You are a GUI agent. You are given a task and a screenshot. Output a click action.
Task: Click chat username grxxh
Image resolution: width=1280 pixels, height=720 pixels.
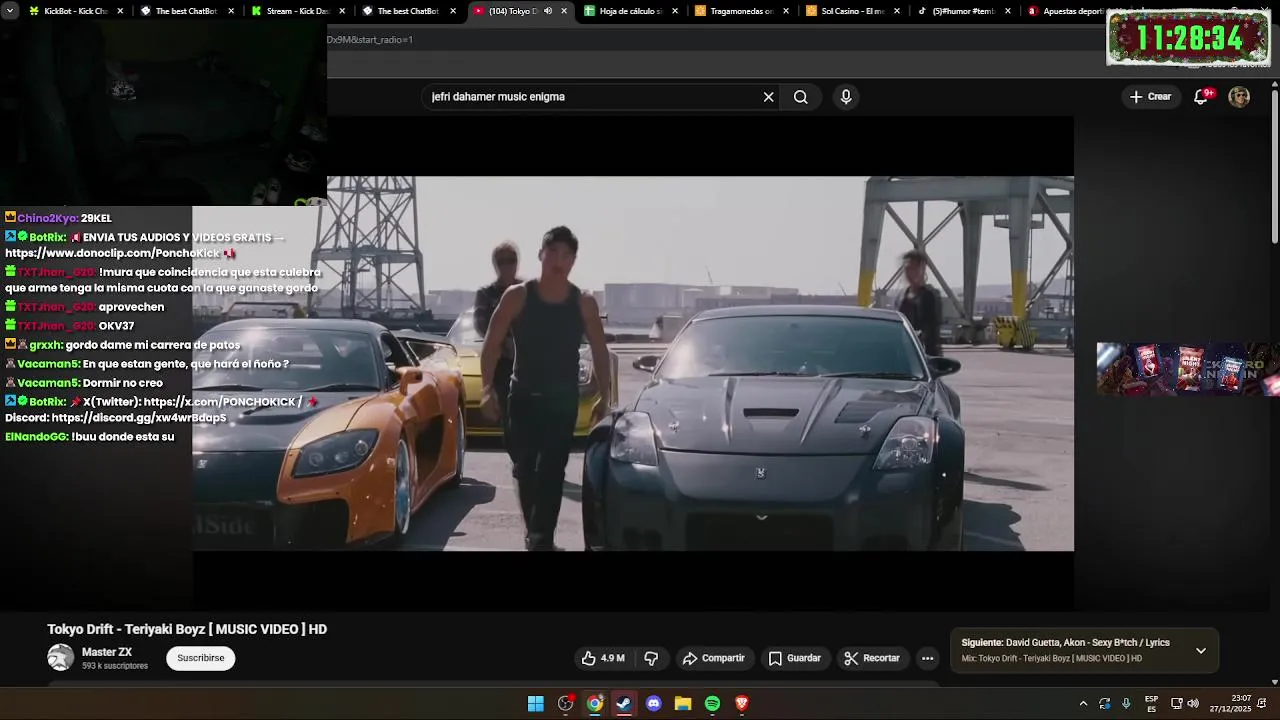click(45, 345)
